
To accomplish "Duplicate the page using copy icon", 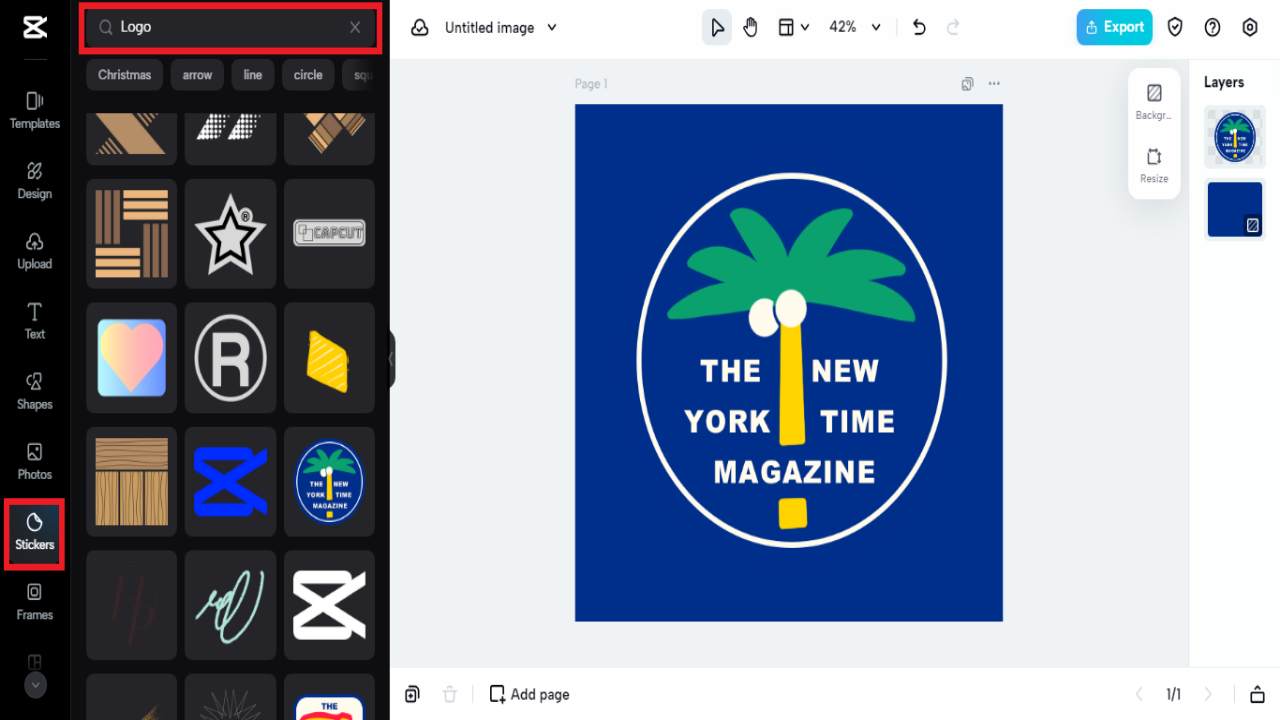I will tap(967, 84).
